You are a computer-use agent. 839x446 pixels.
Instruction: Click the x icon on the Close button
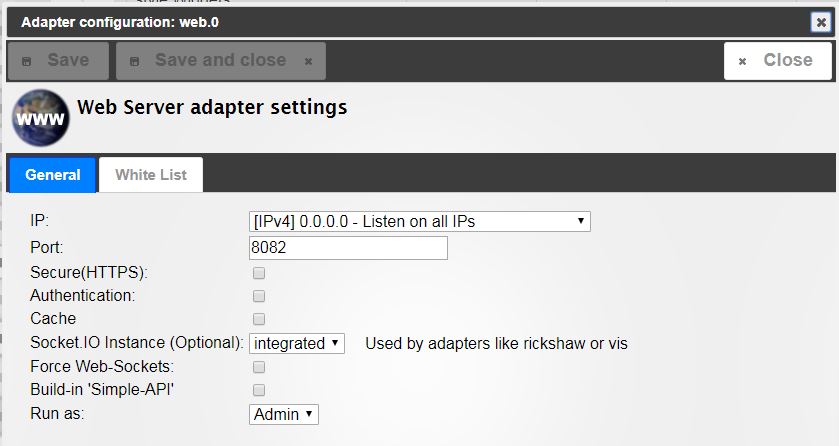click(742, 61)
